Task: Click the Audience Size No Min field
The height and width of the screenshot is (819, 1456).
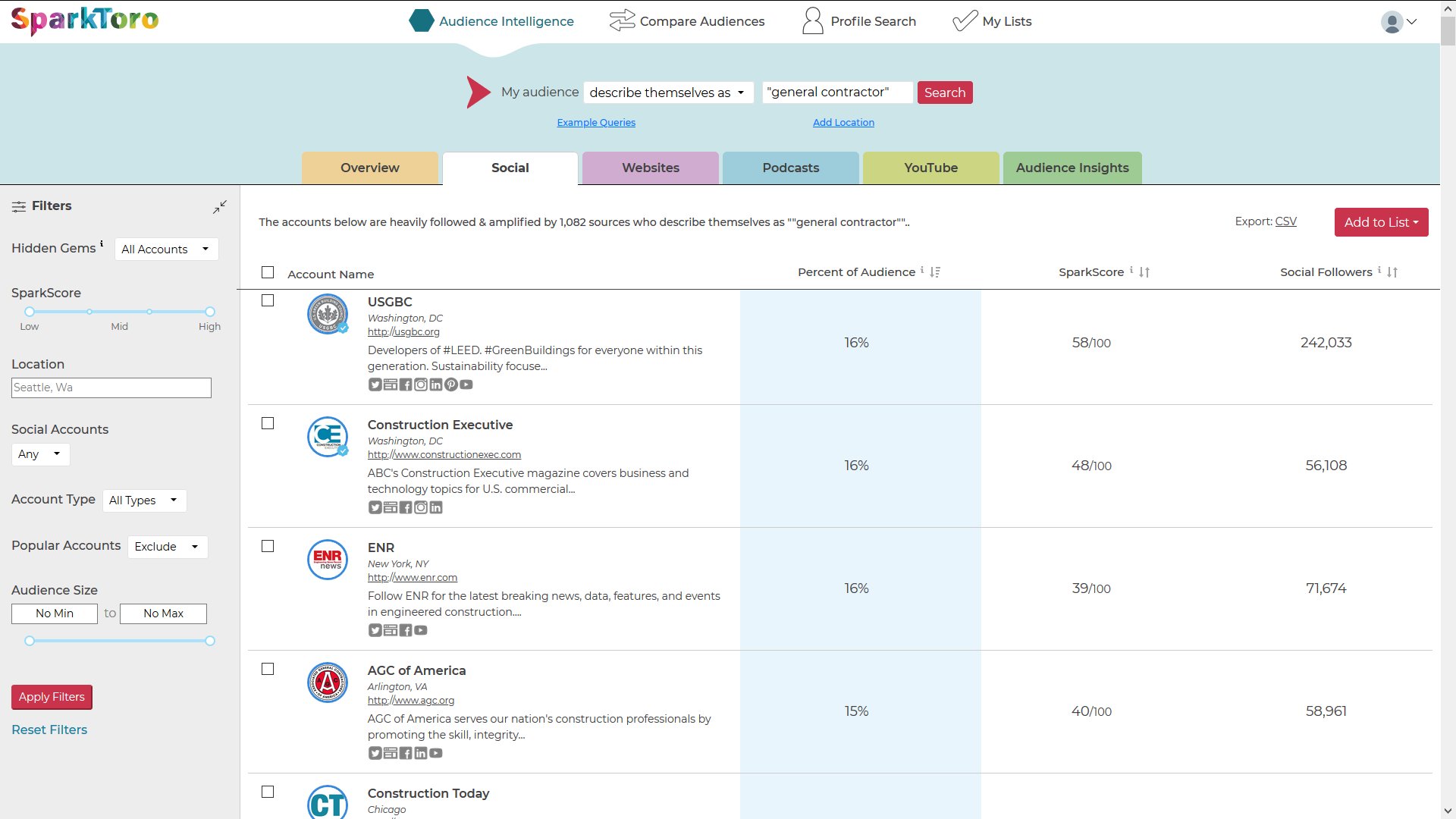Action: [55, 613]
